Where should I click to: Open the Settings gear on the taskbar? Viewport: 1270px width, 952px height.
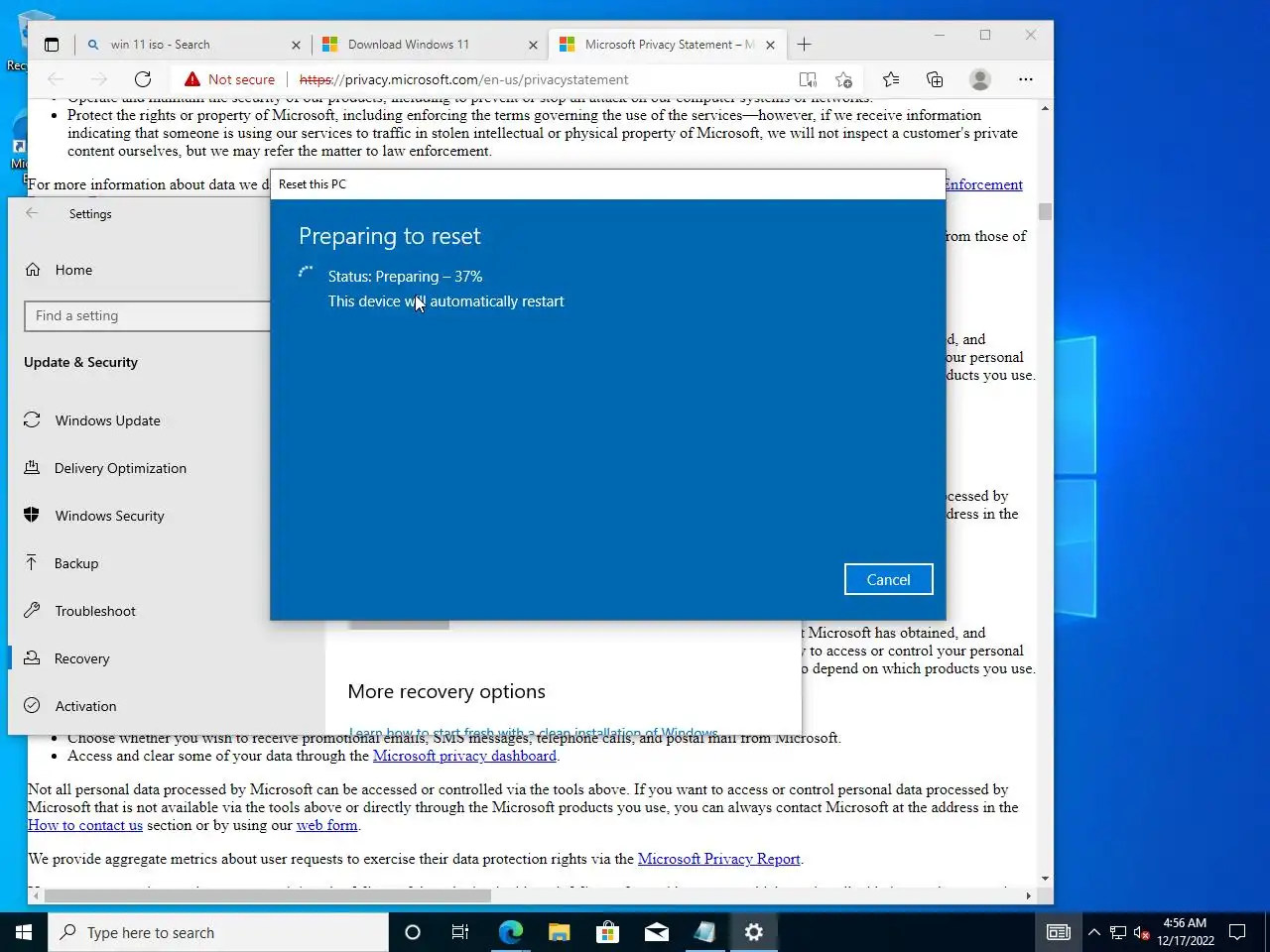pyautogui.click(x=754, y=932)
